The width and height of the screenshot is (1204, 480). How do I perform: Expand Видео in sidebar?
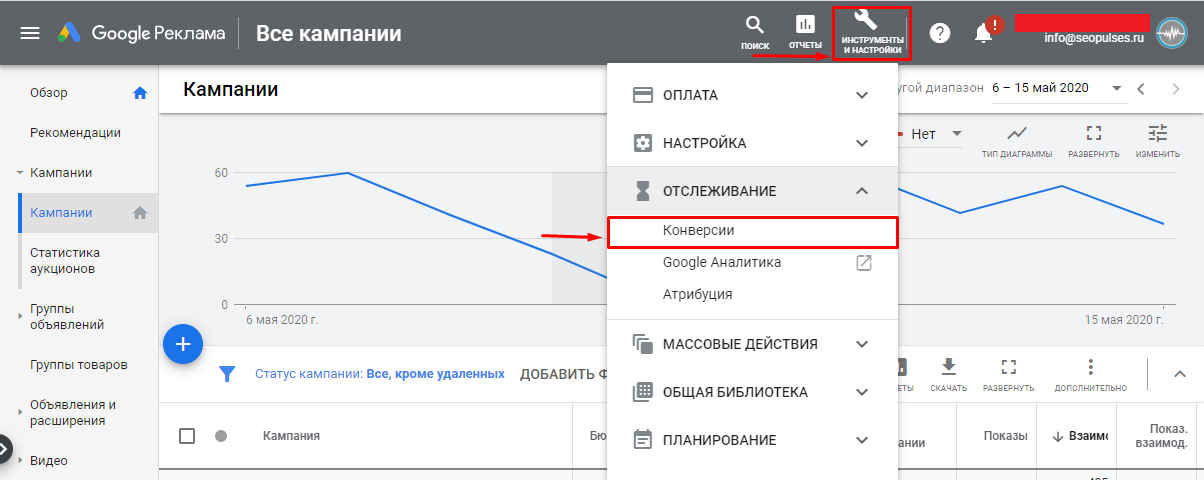tap(20, 461)
